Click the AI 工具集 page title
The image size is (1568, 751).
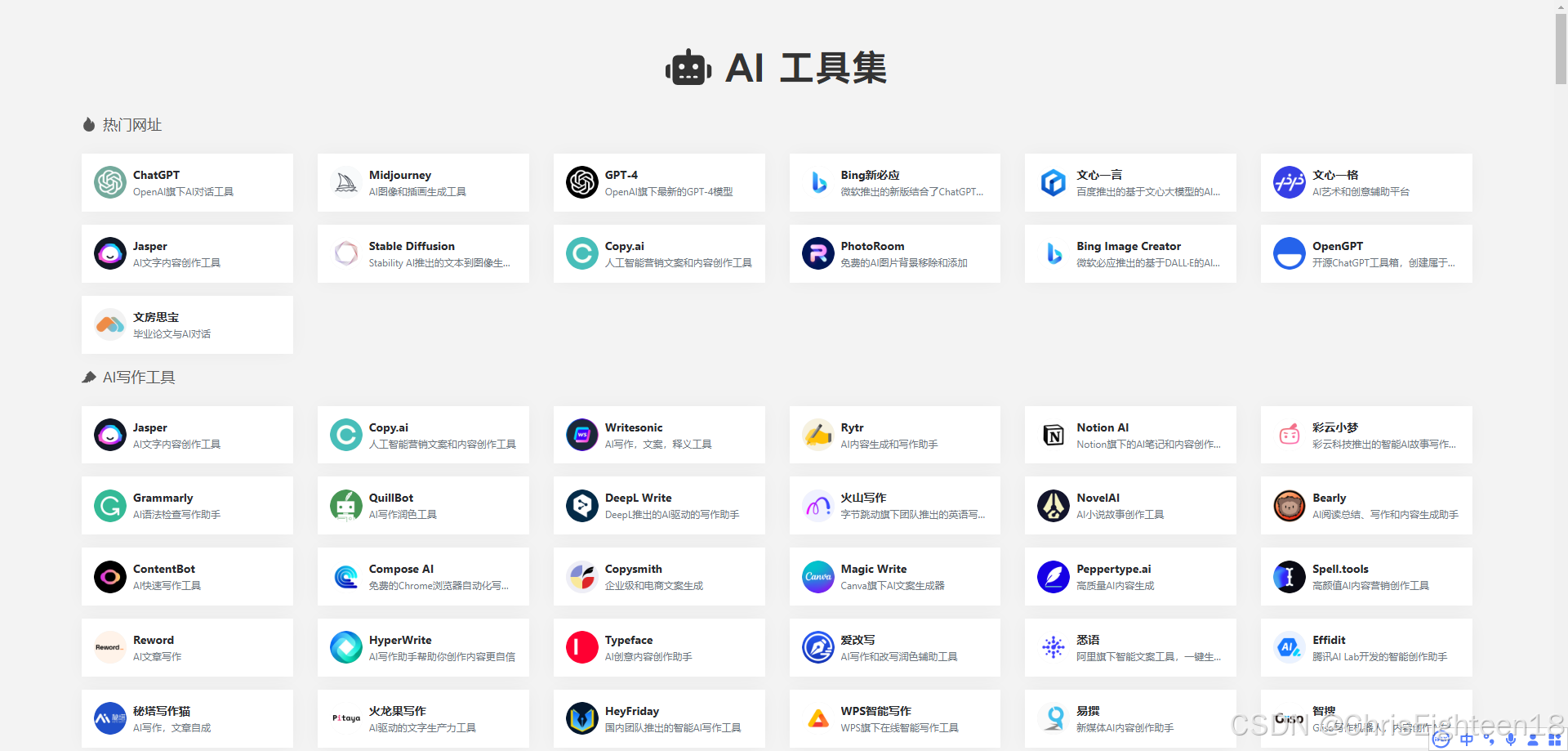[x=776, y=68]
